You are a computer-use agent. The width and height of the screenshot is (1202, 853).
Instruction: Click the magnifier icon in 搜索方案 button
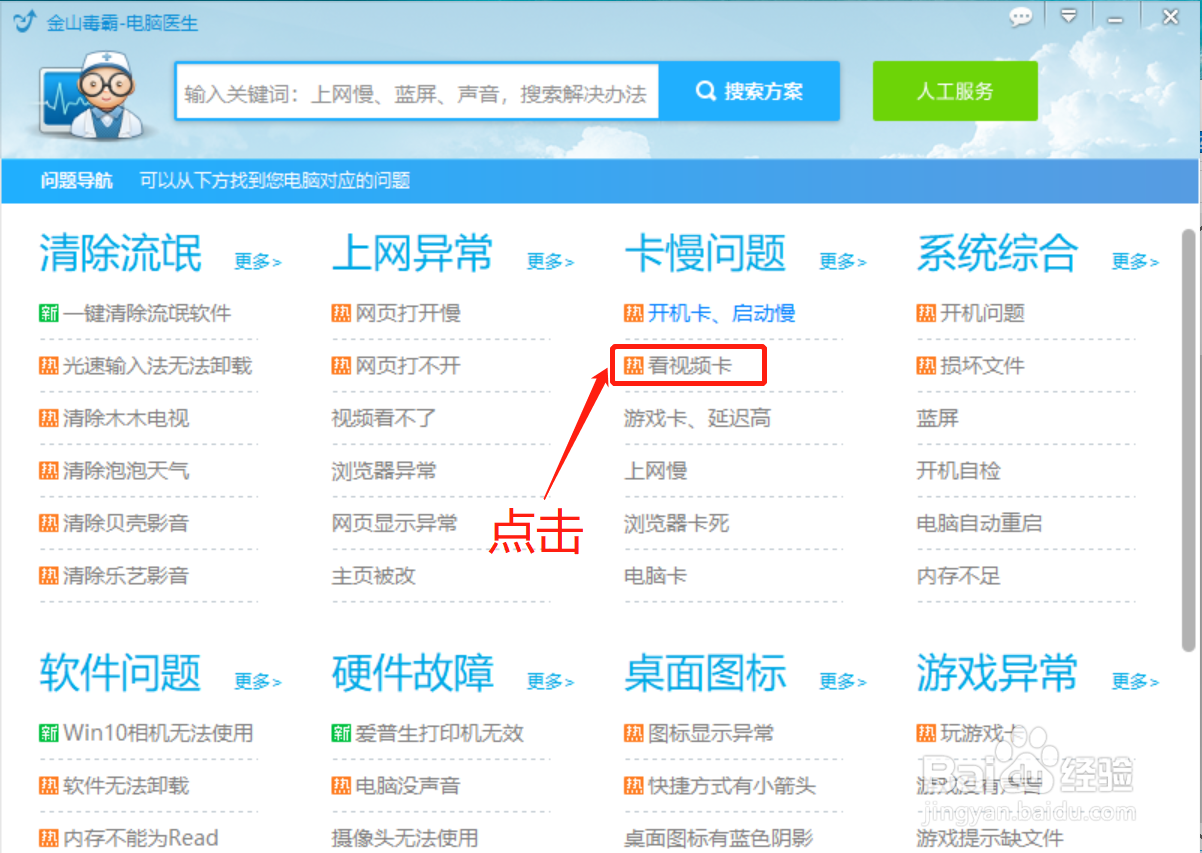[x=706, y=90]
